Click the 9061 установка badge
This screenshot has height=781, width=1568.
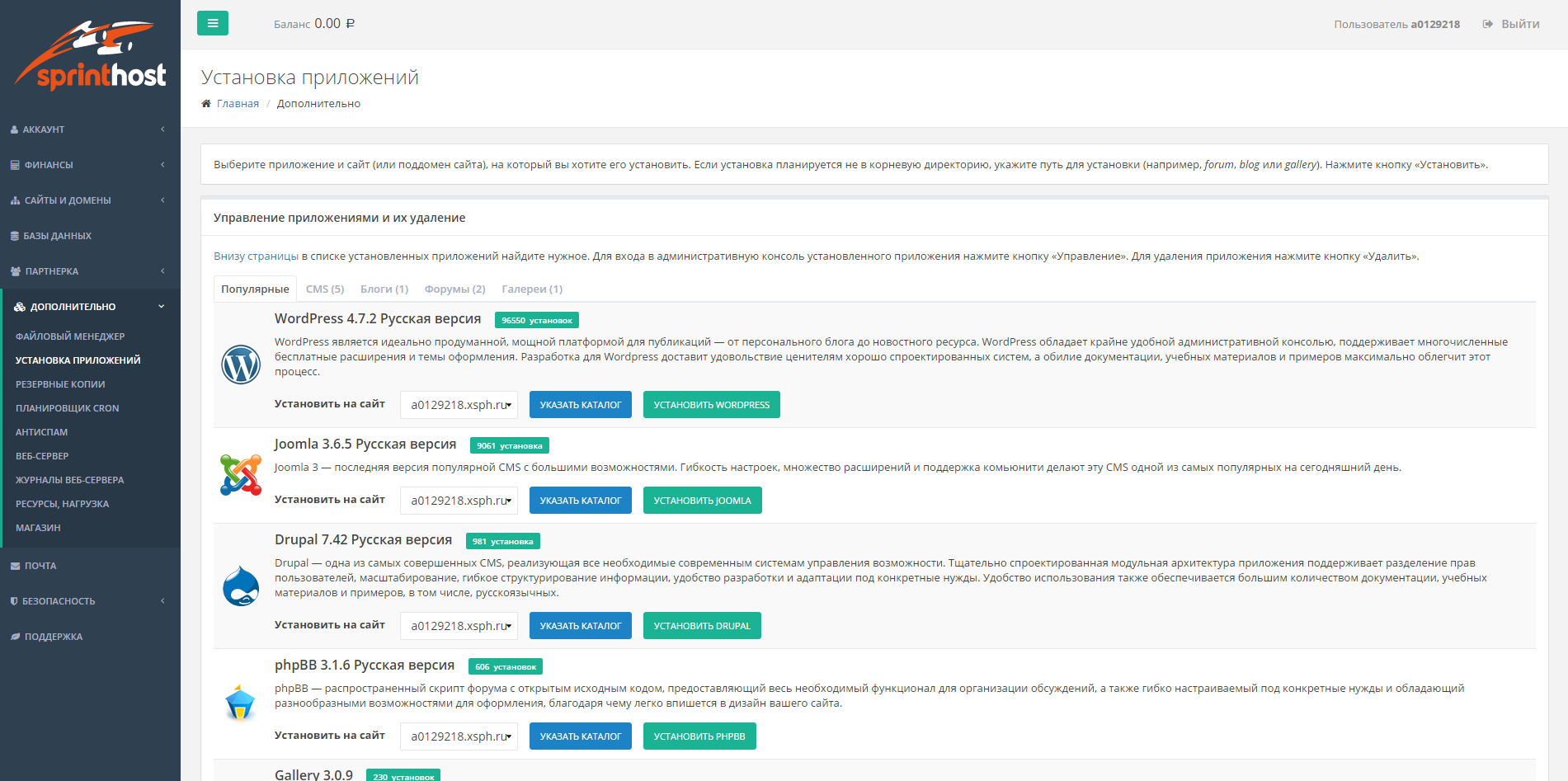(x=510, y=445)
